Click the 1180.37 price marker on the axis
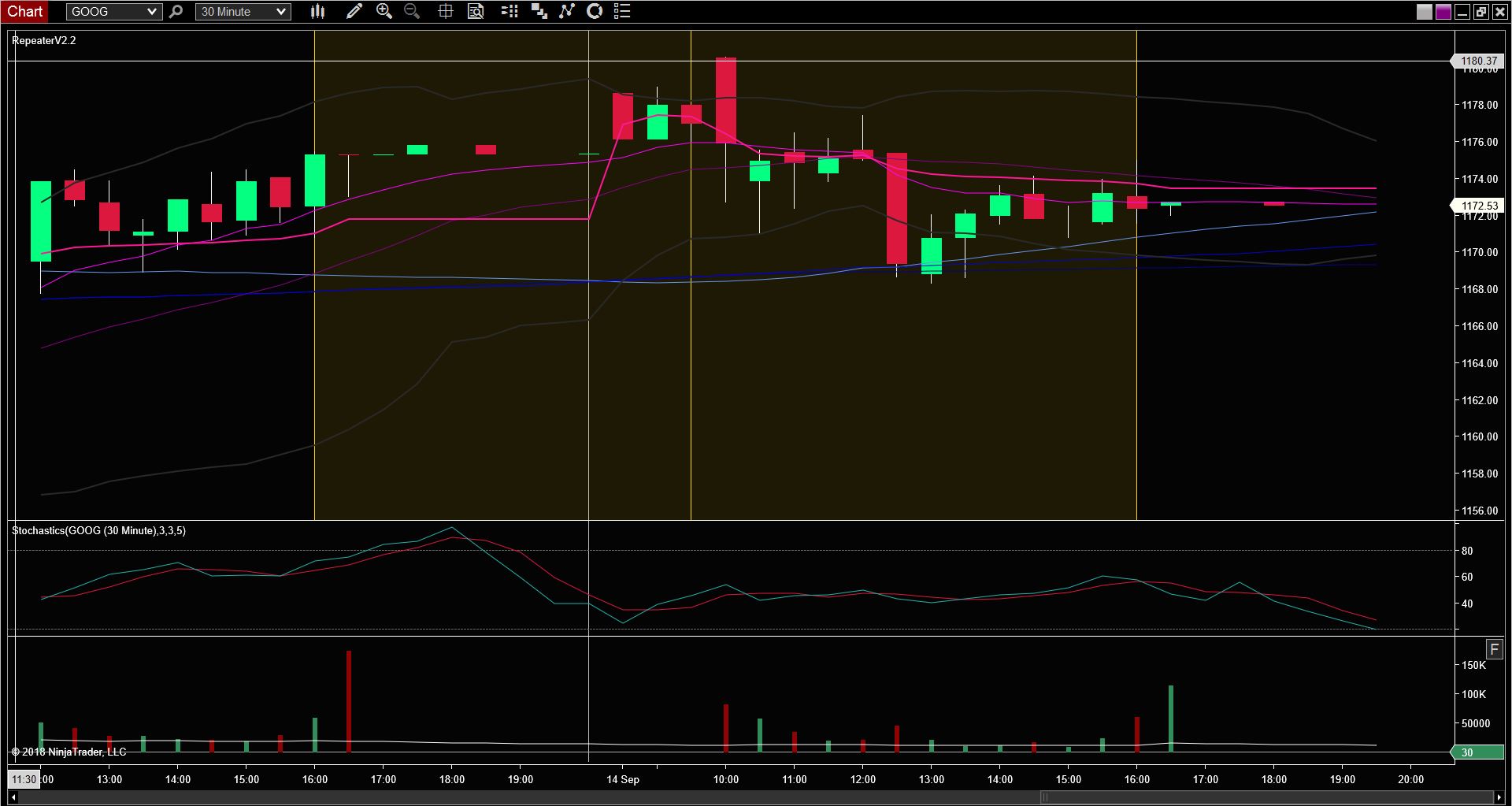The width and height of the screenshot is (1512, 806). pyautogui.click(x=1477, y=61)
